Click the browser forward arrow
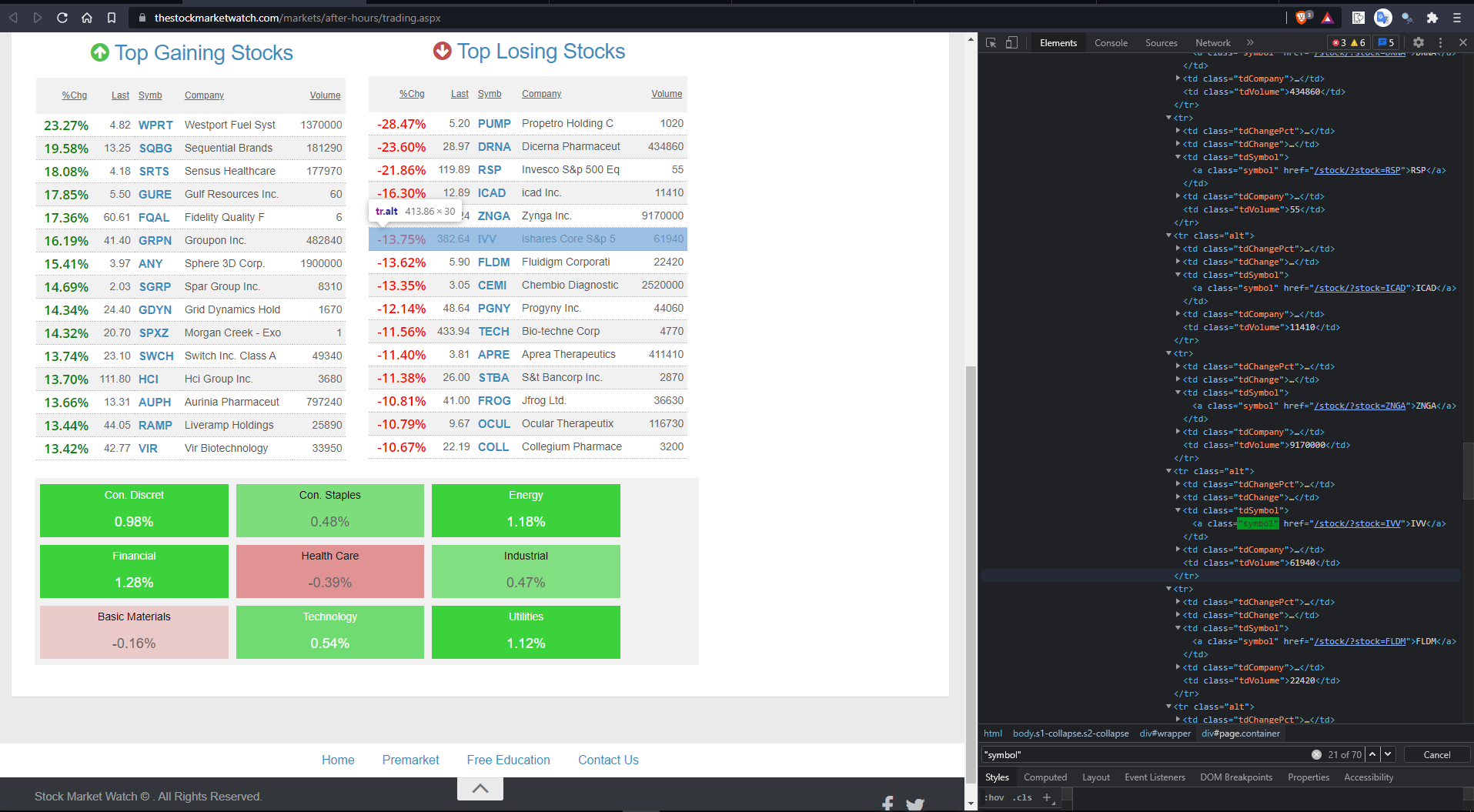This screenshot has width=1474, height=812. [x=37, y=18]
